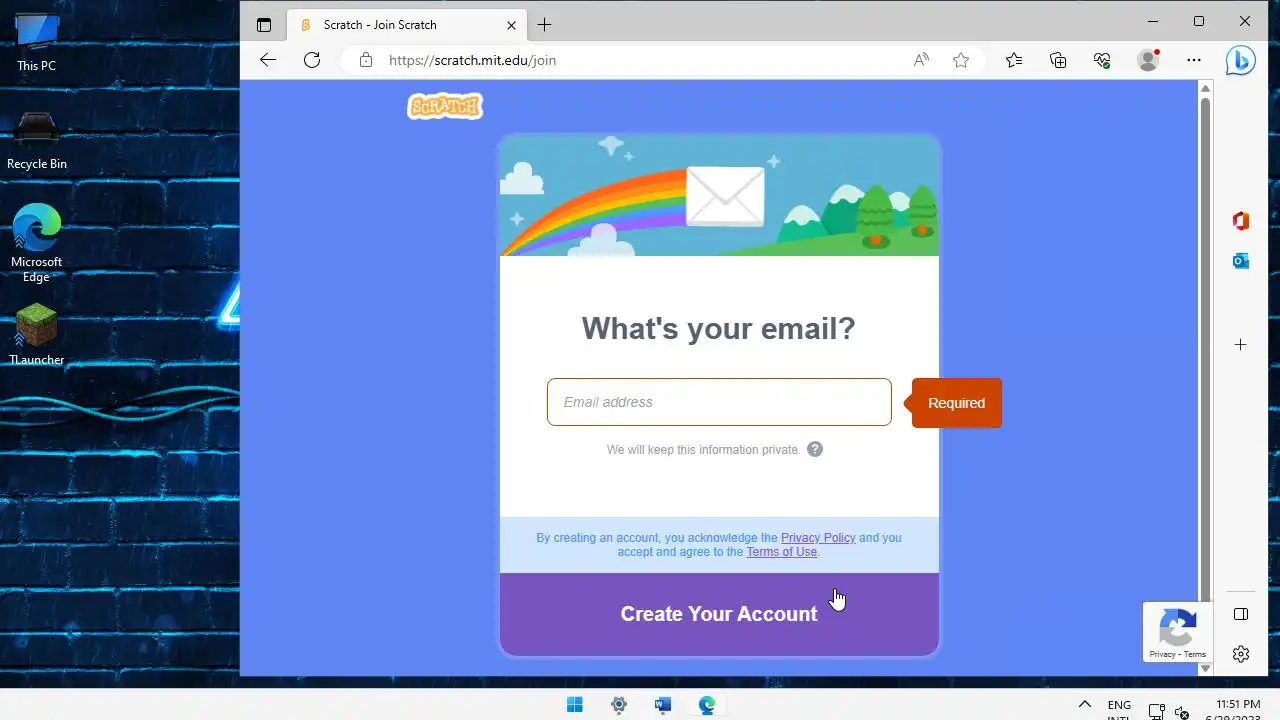Select the Scratch - Join Scratch tab
The height and width of the screenshot is (720, 1280).
tap(407, 25)
